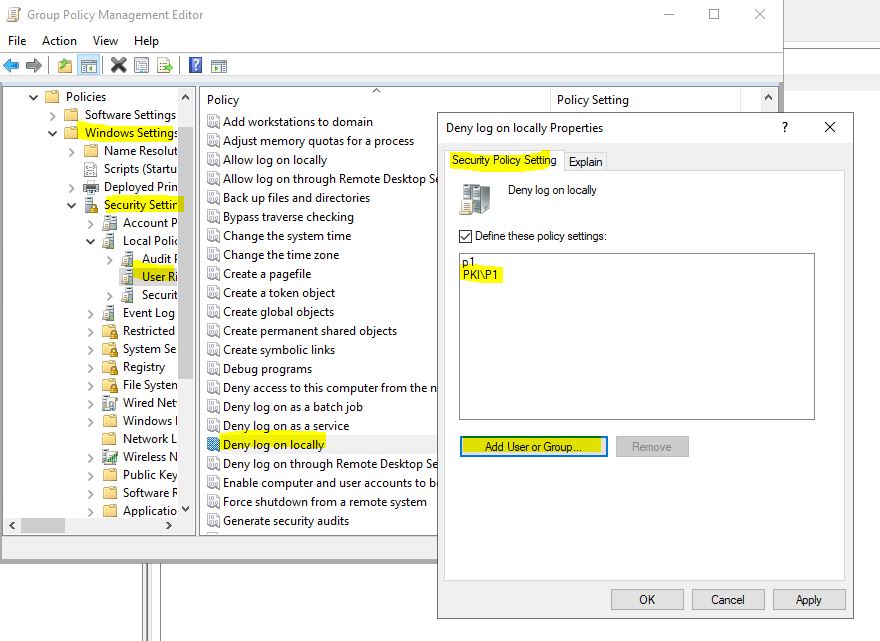Click the Wireless Network tree icon

[109, 457]
